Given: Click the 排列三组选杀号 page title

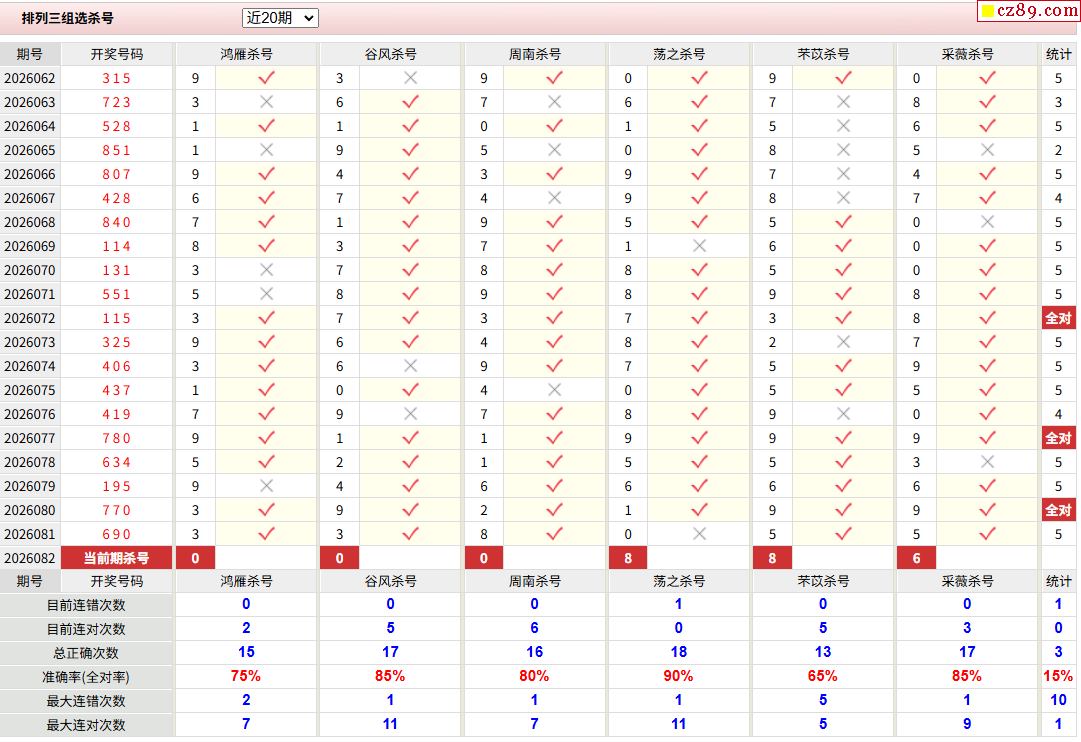Looking at the screenshot, I should [x=68, y=18].
